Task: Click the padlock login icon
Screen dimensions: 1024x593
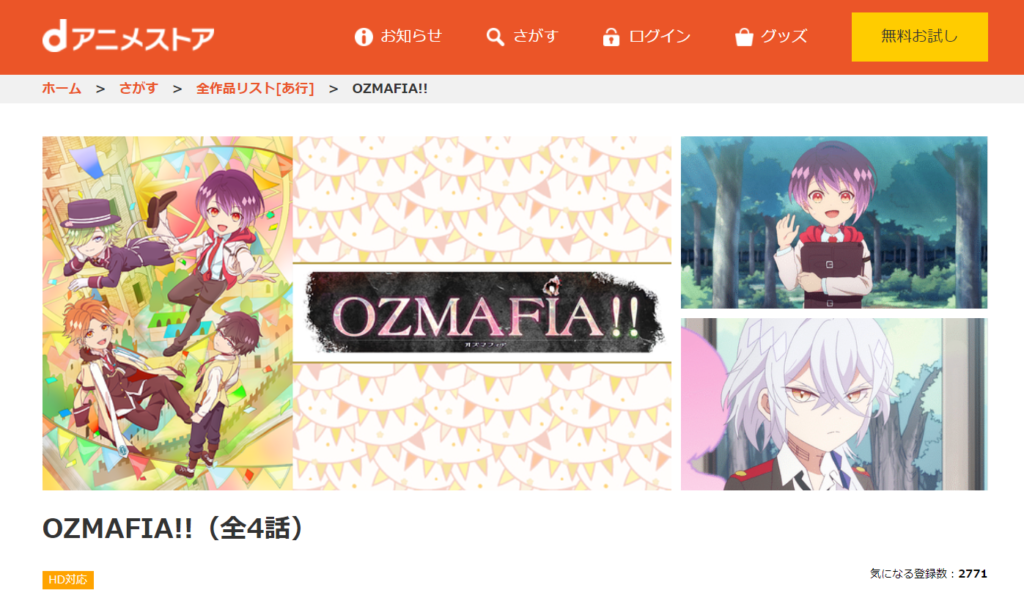Action: (x=611, y=37)
